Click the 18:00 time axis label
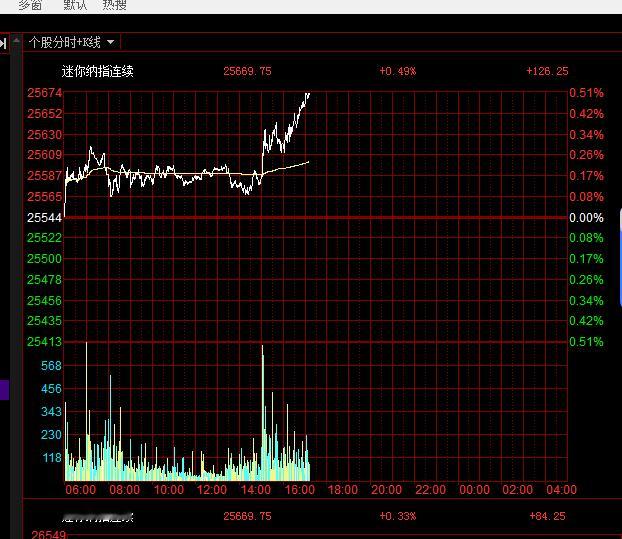The width and height of the screenshot is (622, 539). (x=343, y=490)
